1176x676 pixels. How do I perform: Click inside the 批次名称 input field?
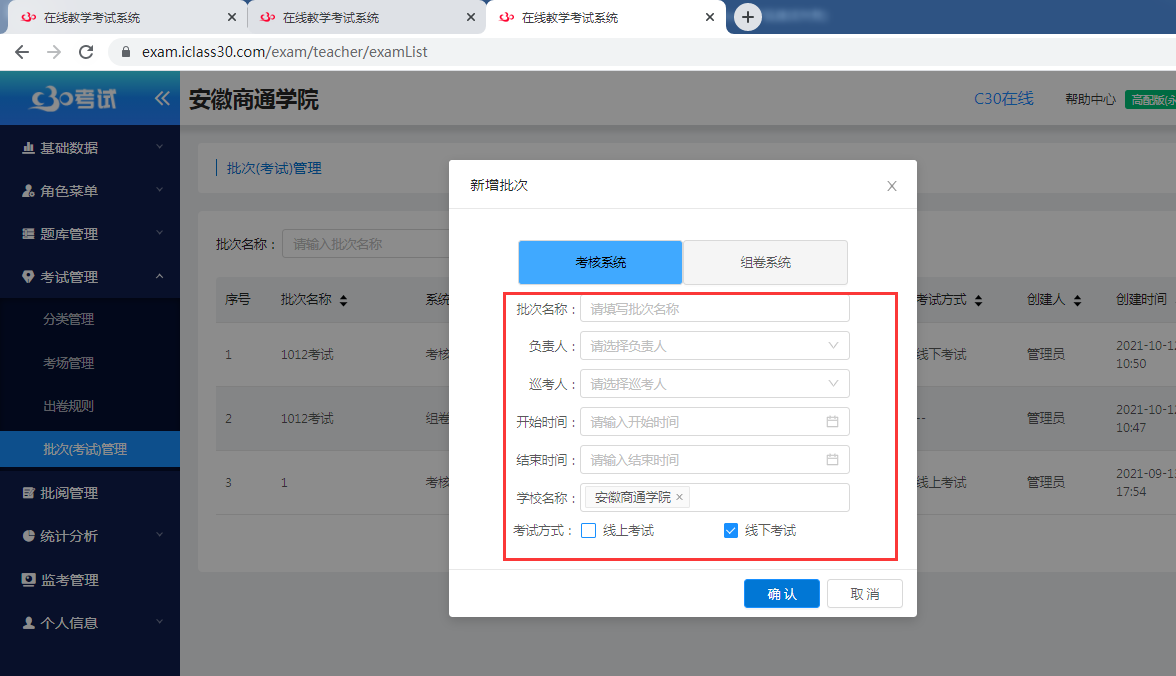pos(715,308)
